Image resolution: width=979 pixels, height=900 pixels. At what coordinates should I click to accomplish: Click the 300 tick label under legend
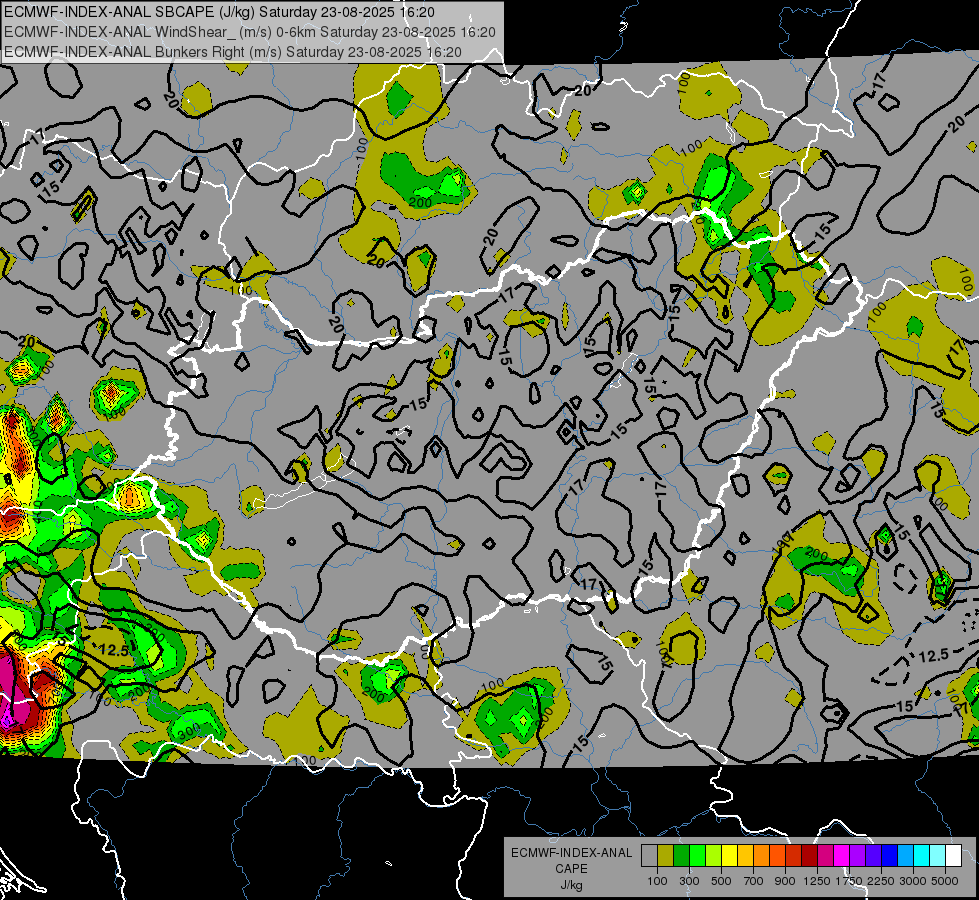pyautogui.click(x=689, y=881)
